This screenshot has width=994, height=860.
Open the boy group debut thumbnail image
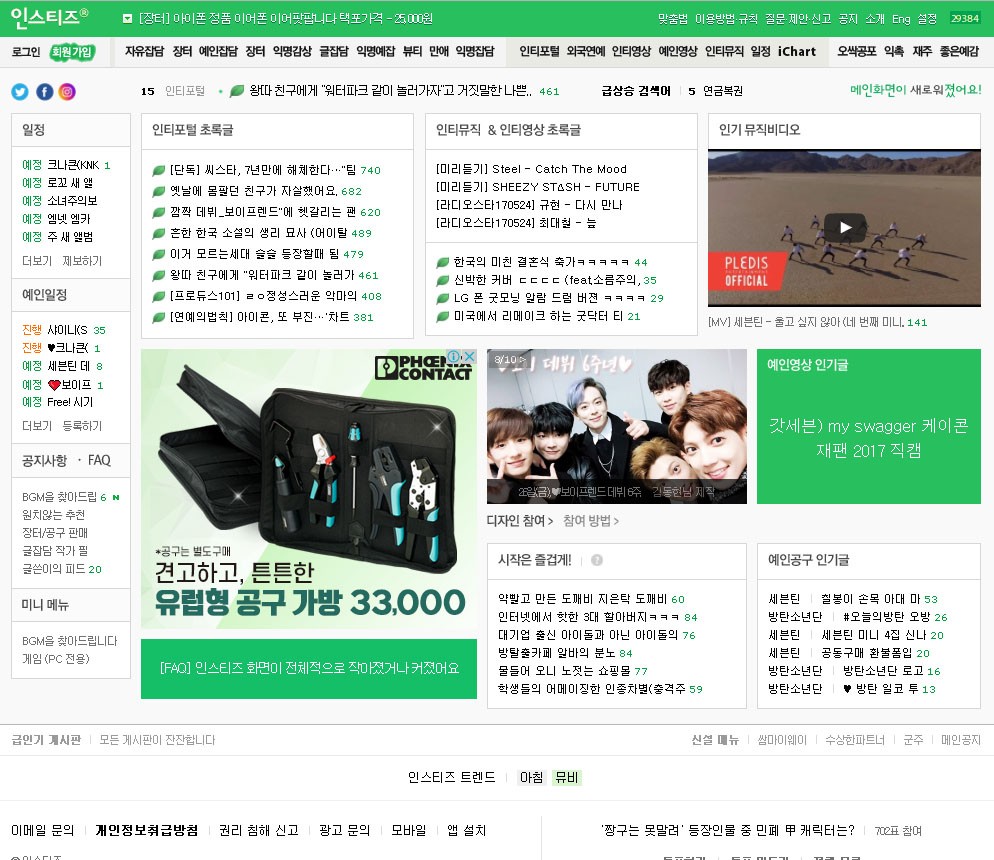coord(616,426)
